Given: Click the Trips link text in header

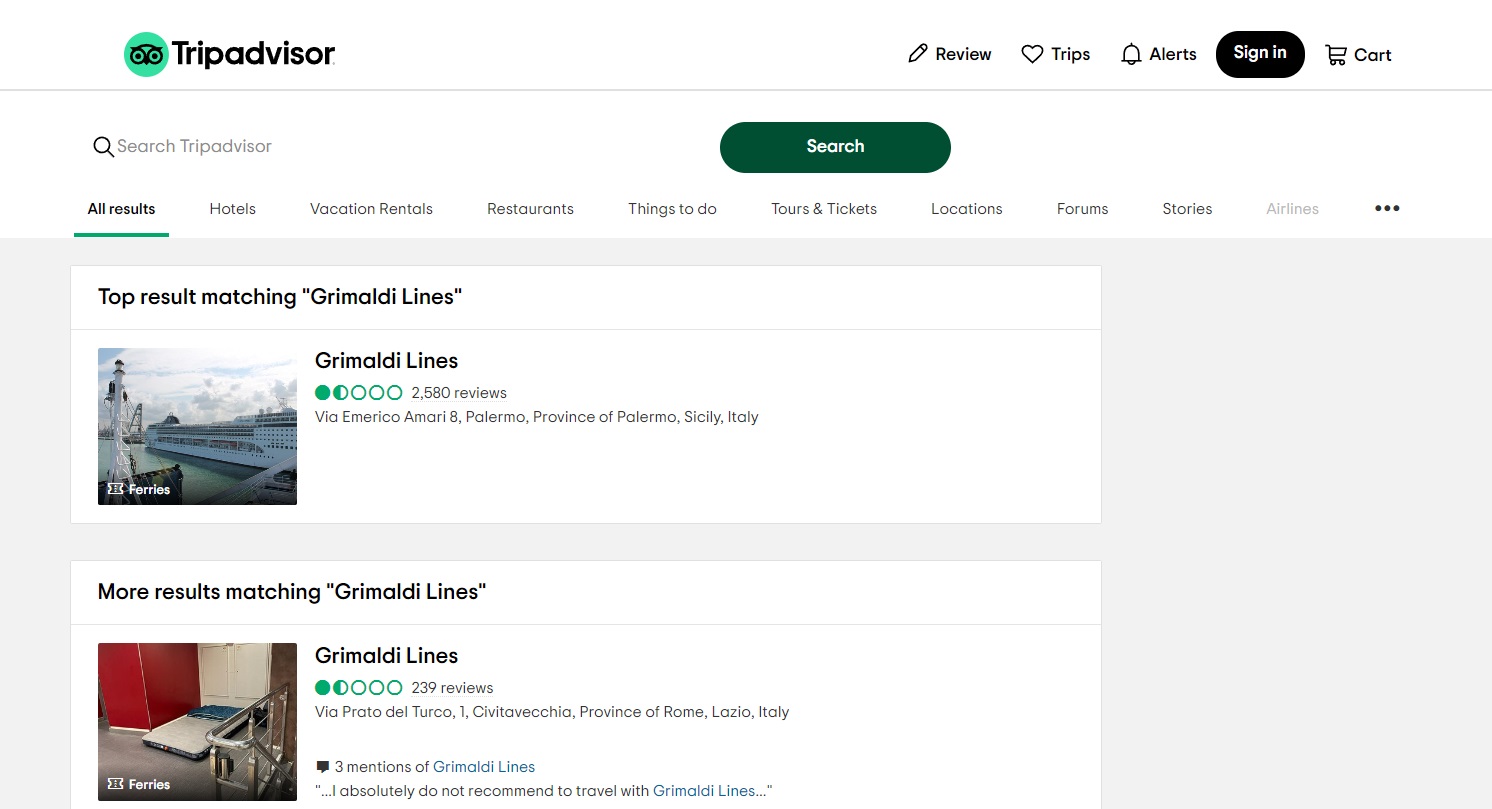Looking at the screenshot, I should click(1070, 54).
